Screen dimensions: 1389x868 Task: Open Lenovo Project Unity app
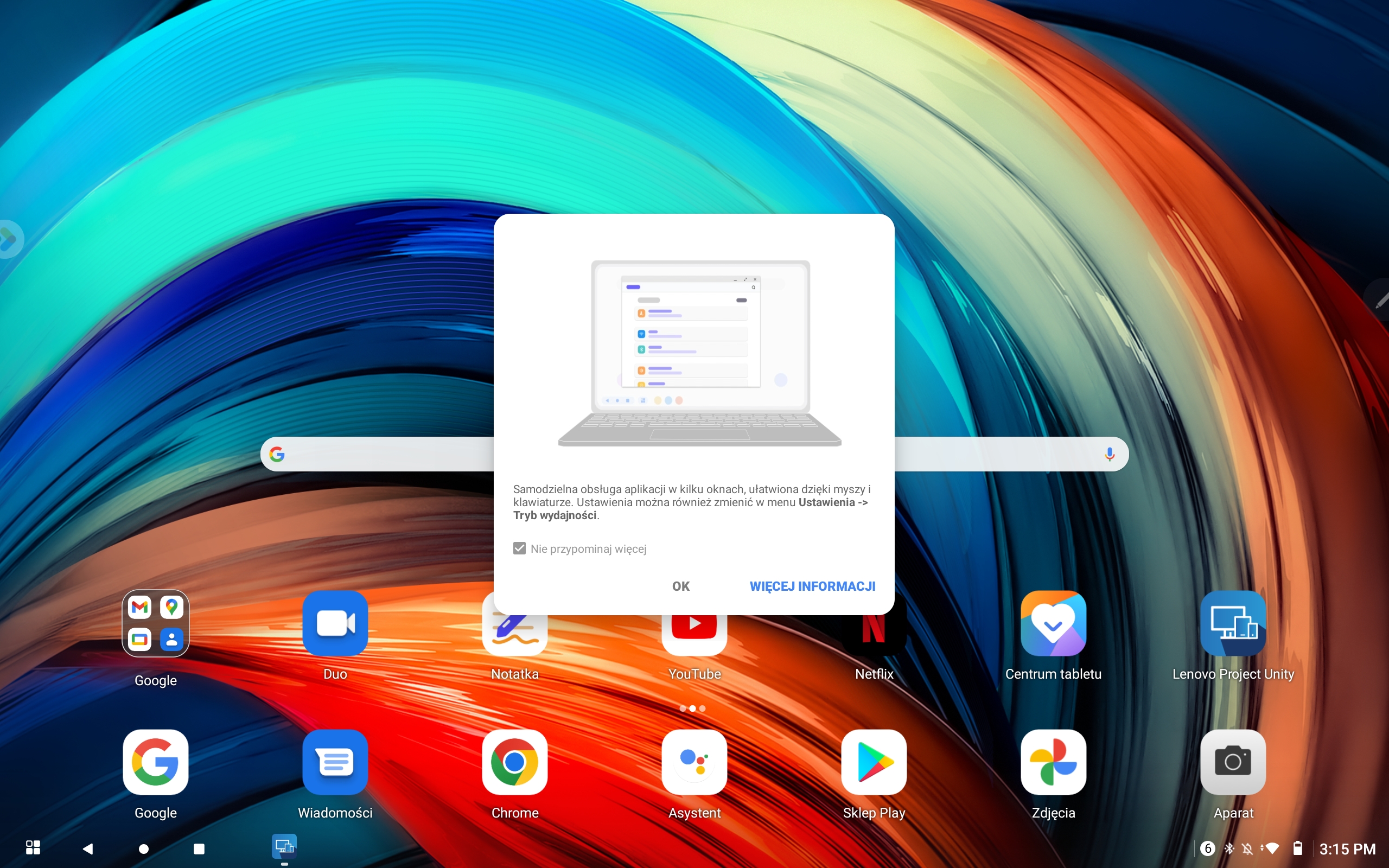[1233, 623]
